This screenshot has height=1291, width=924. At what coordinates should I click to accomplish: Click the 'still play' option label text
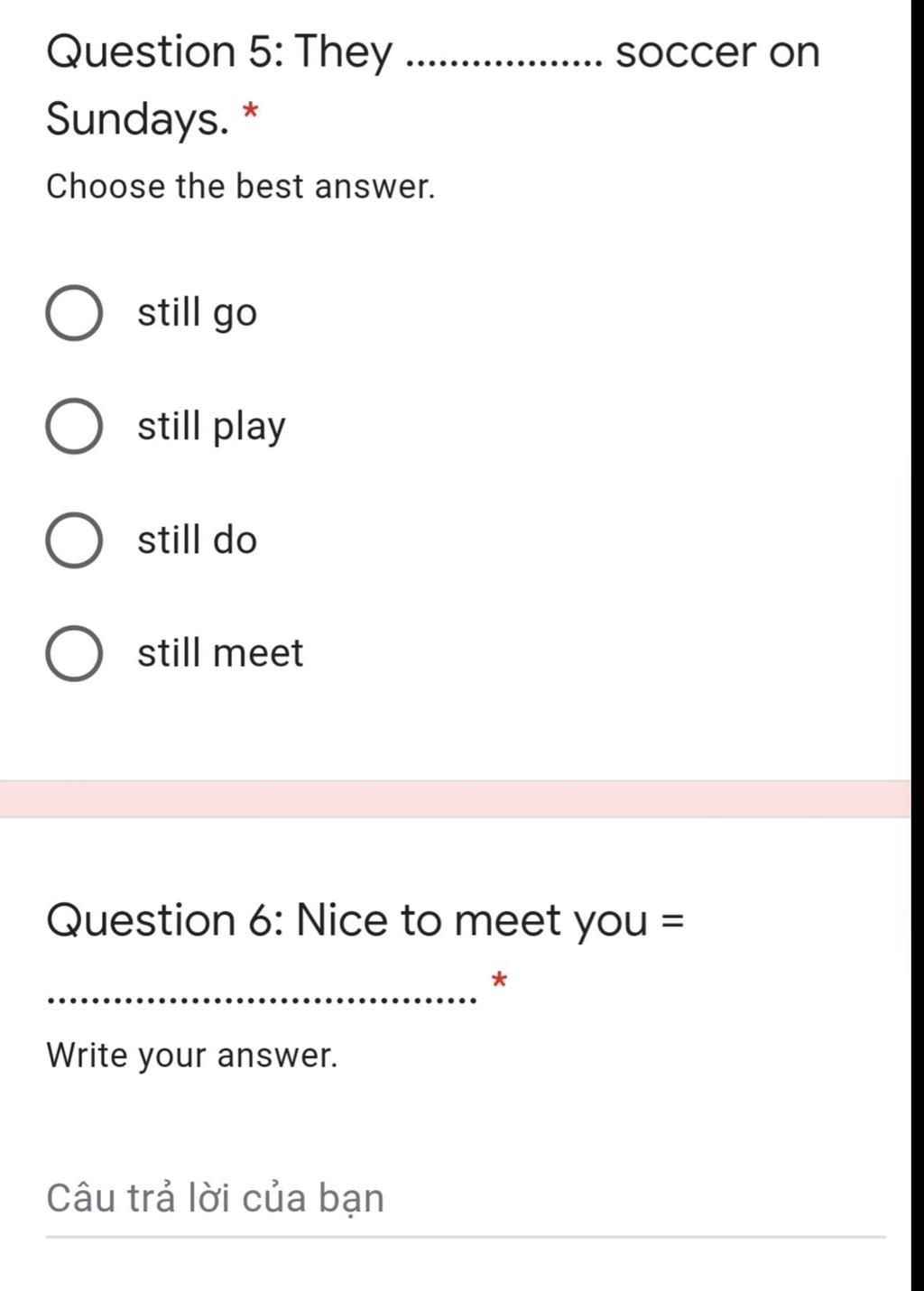point(211,427)
